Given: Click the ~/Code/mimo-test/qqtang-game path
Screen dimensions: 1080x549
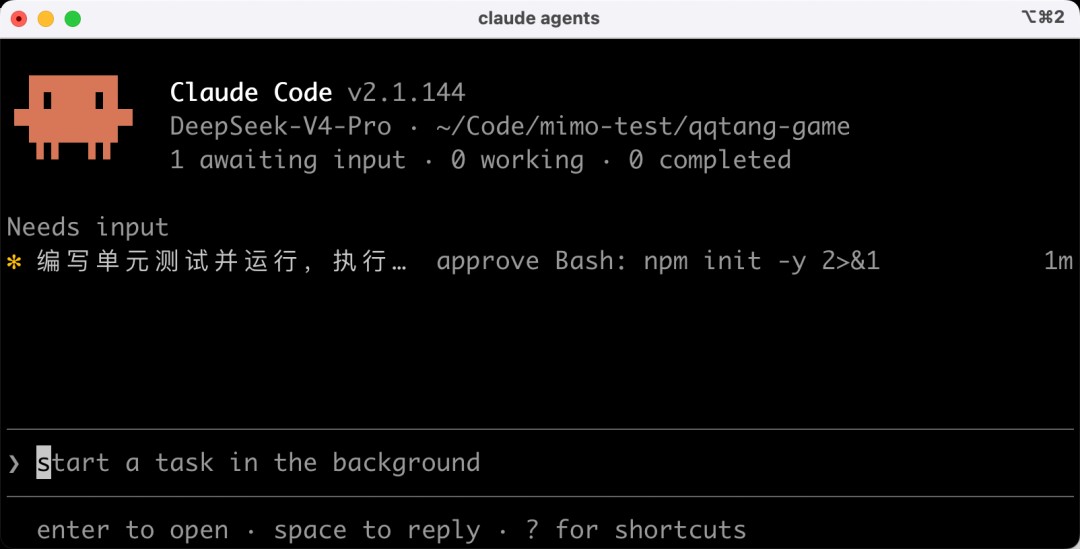Looking at the screenshot, I should pos(643,127).
